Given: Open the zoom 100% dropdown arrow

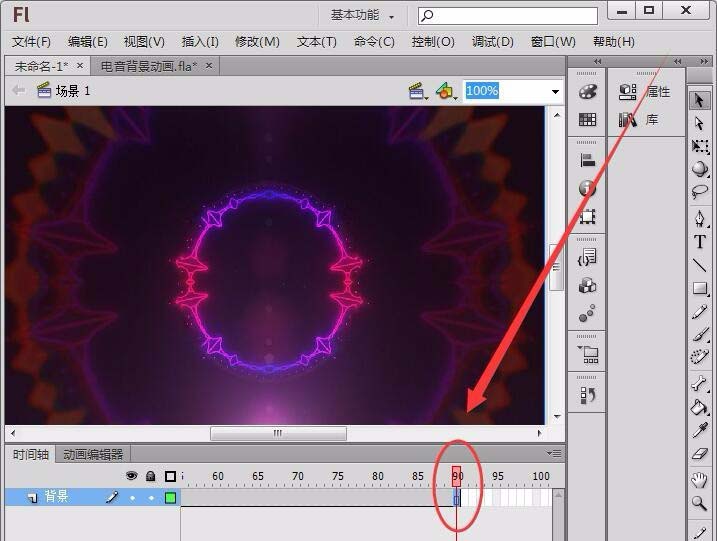Looking at the screenshot, I should point(556,91).
